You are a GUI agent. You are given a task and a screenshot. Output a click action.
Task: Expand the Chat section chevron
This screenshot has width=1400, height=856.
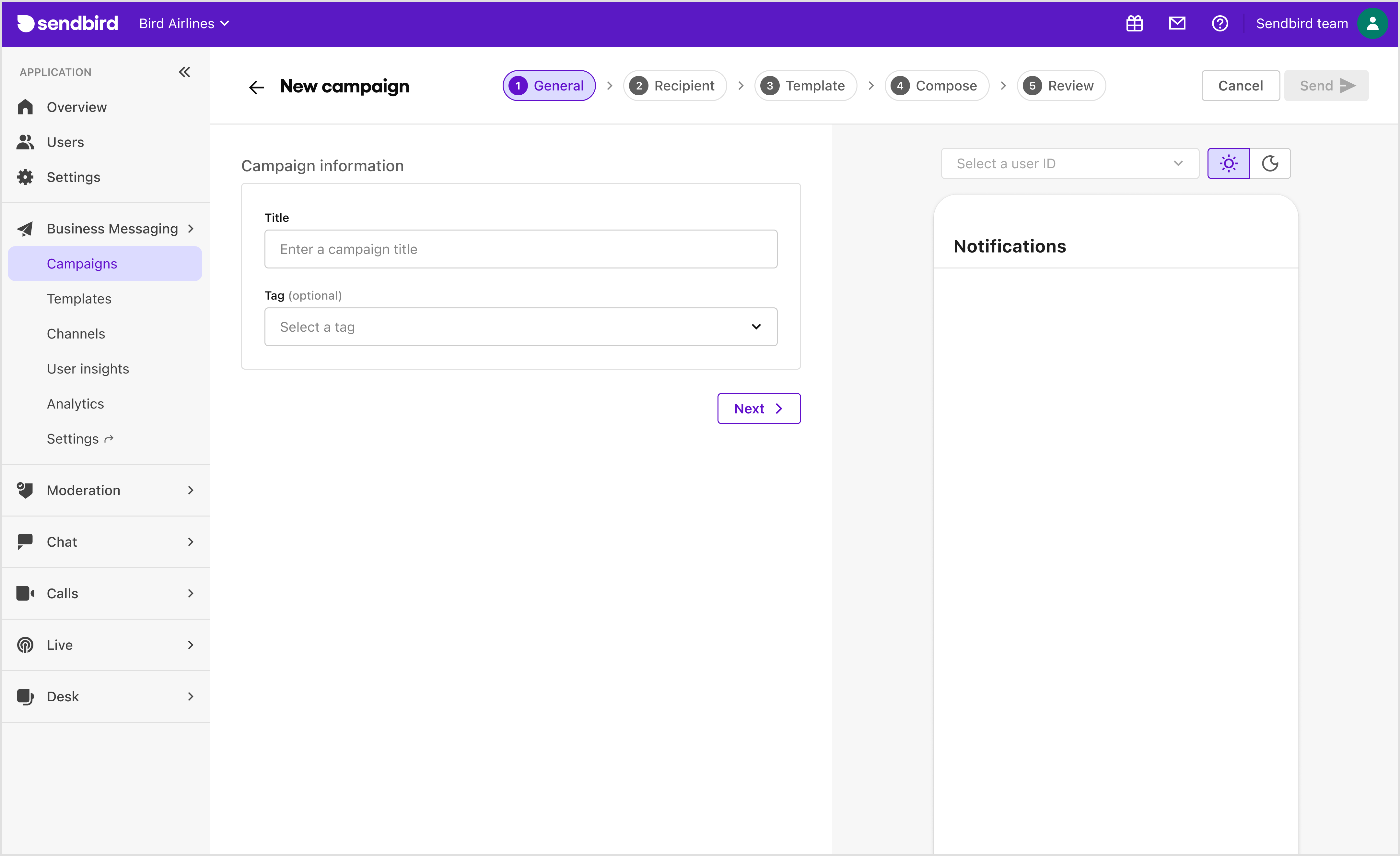(191, 542)
